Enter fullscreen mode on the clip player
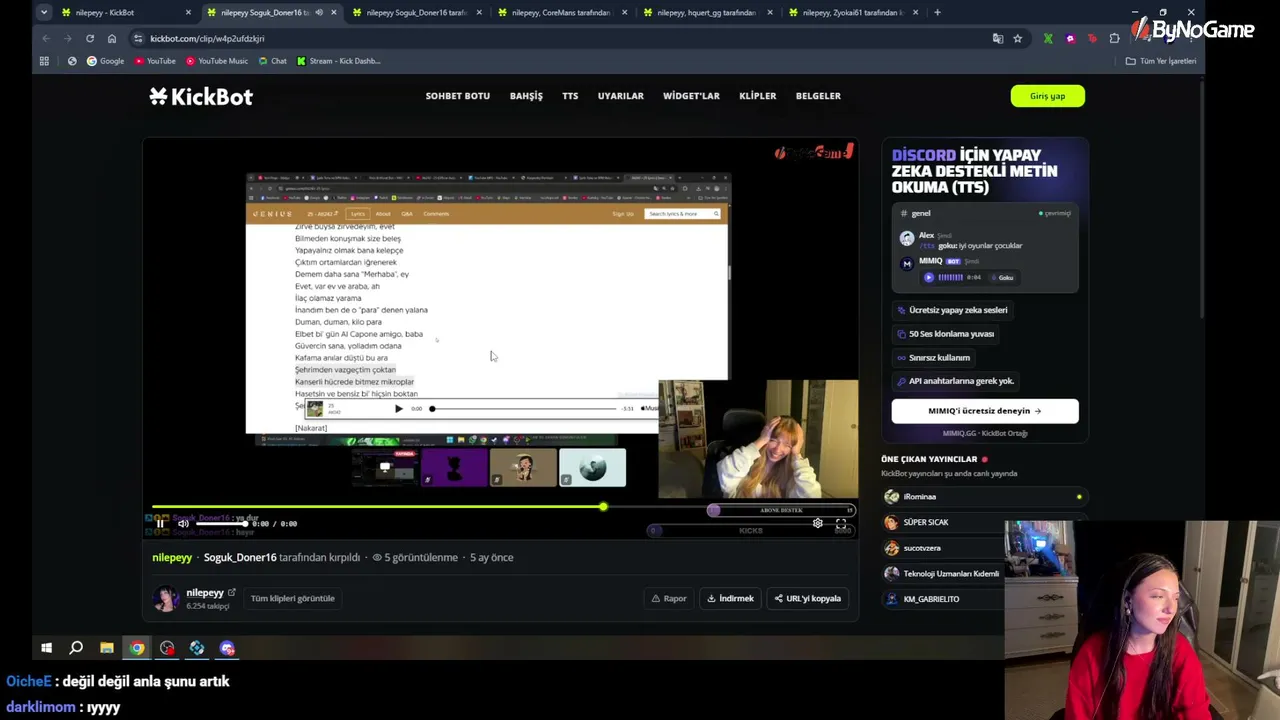This screenshot has height=720, width=1280. pos(841,523)
